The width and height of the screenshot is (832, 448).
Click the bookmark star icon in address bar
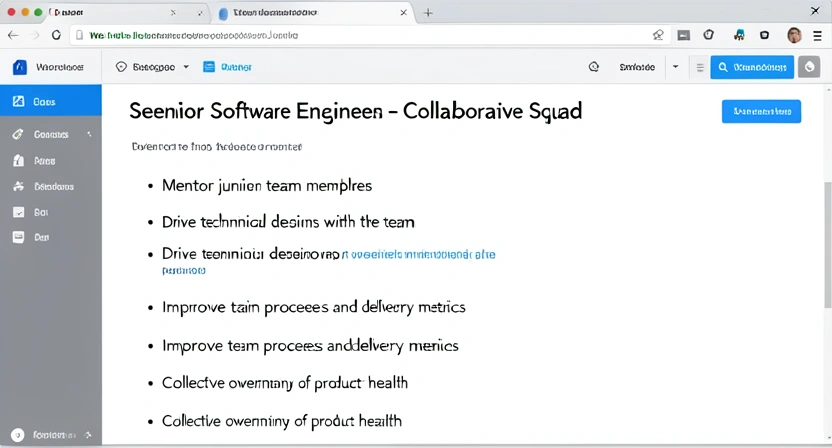(x=658, y=35)
